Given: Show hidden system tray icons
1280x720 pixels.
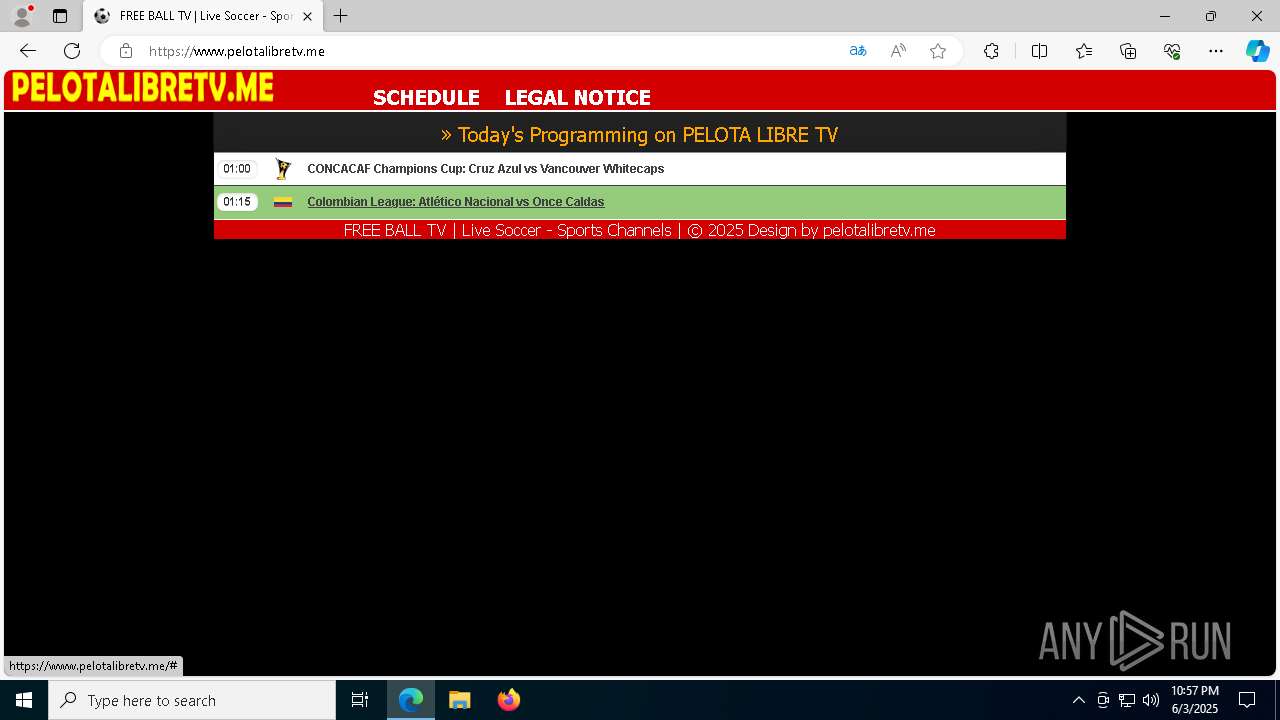Looking at the screenshot, I should (x=1078, y=700).
